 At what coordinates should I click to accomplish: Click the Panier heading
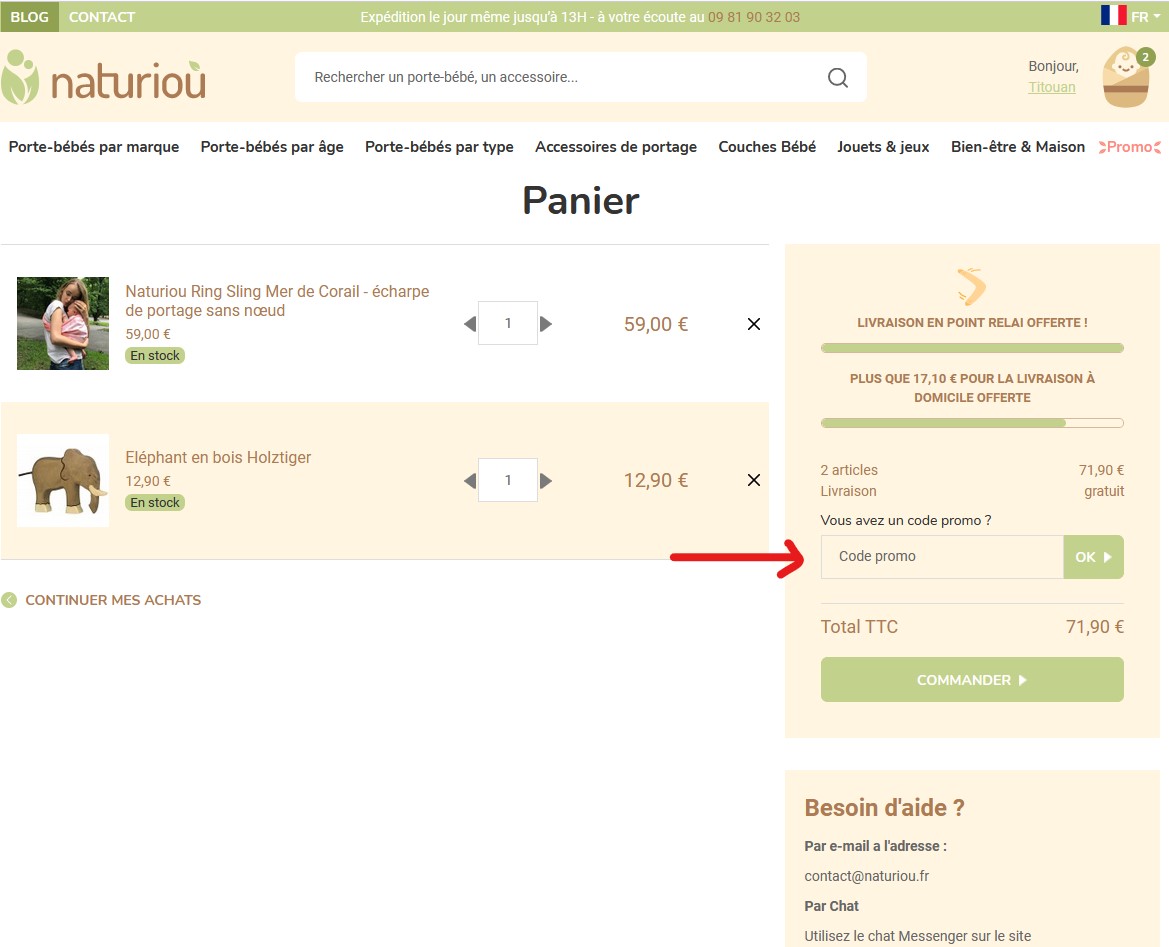(581, 201)
